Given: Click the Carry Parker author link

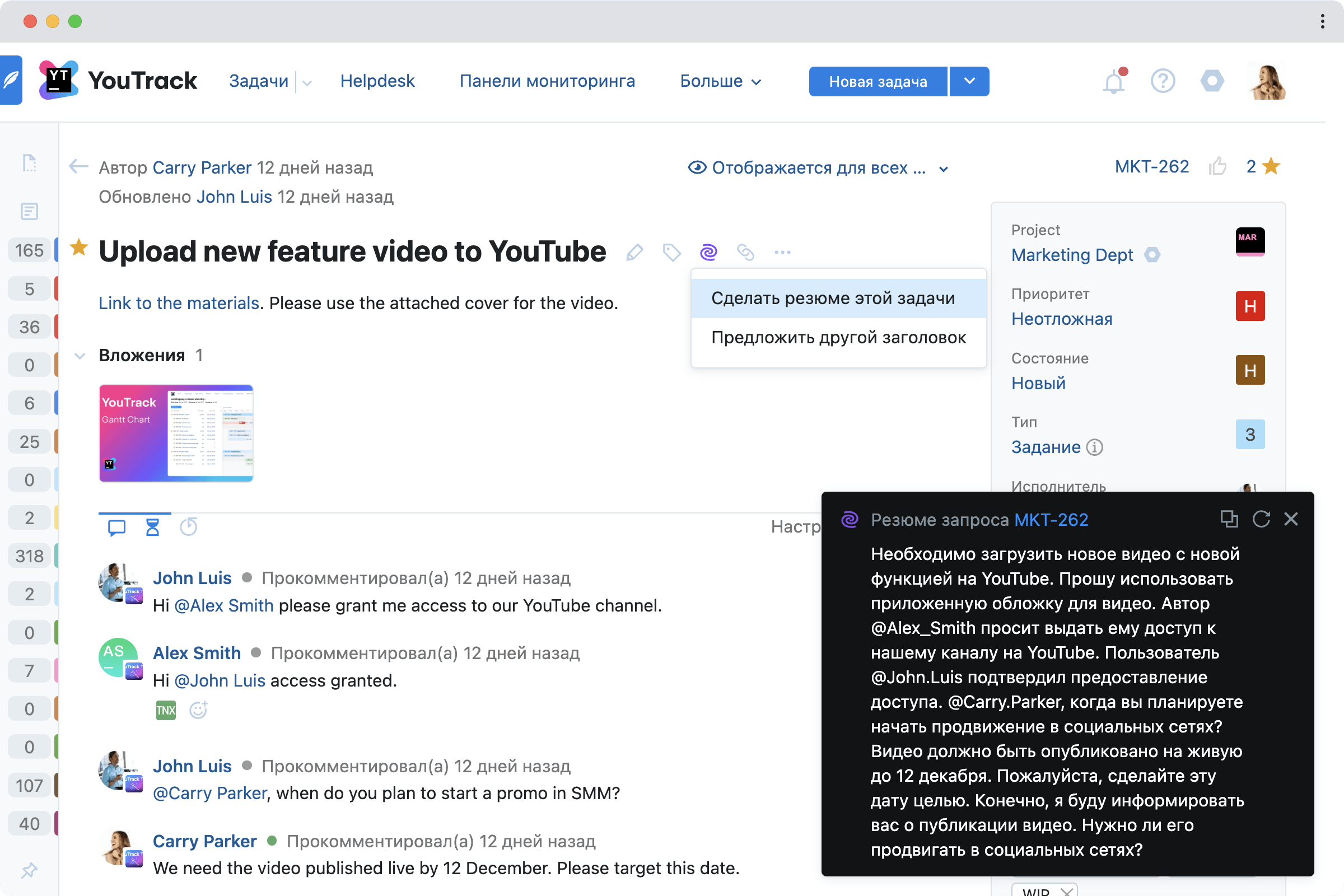Looking at the screenshot, I should [201, 167].
